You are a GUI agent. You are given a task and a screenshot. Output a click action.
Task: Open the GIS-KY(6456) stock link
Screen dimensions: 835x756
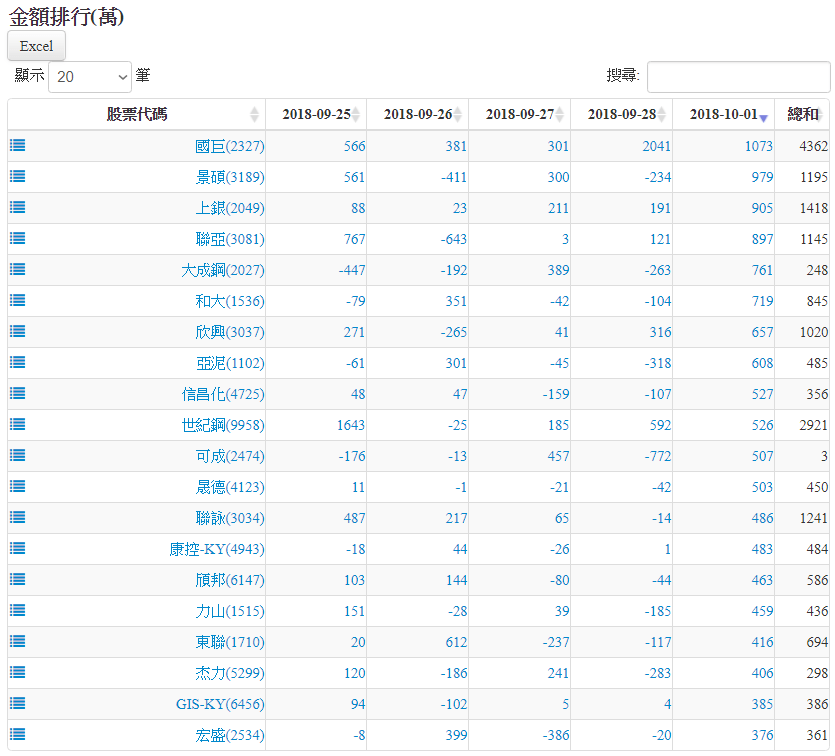[x=219, y=704]
